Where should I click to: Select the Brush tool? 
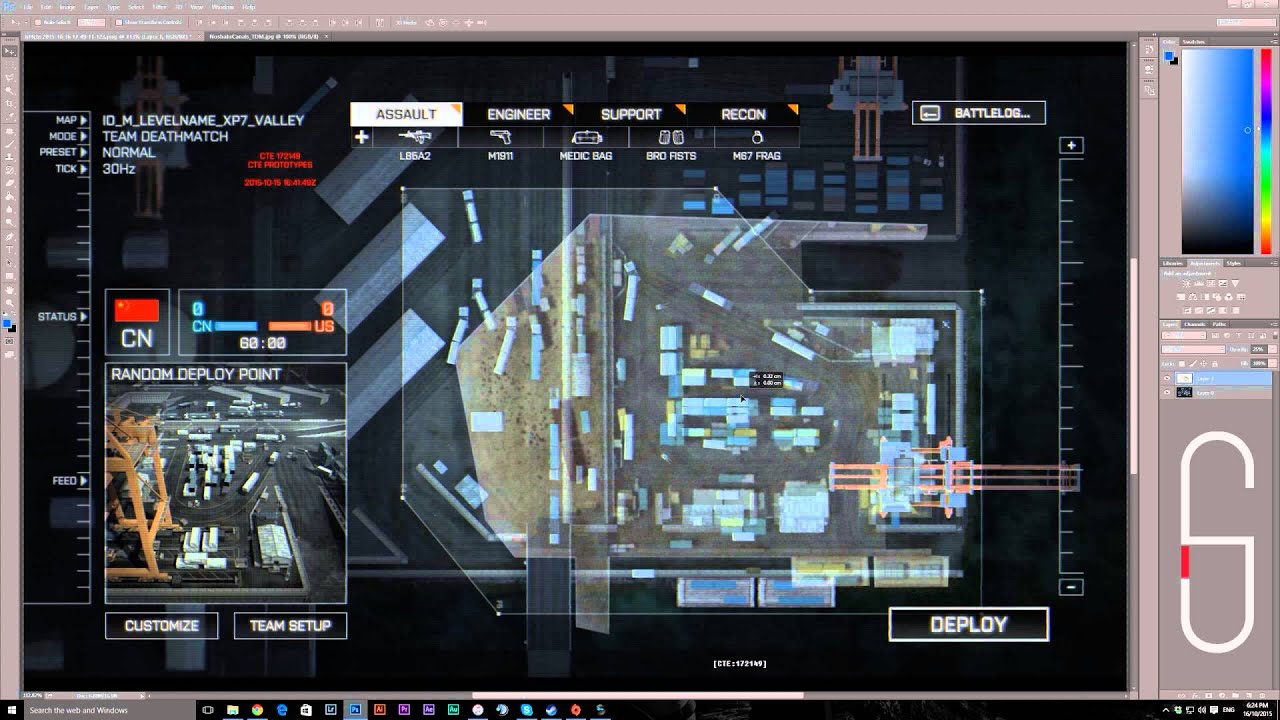coord(9,143)
